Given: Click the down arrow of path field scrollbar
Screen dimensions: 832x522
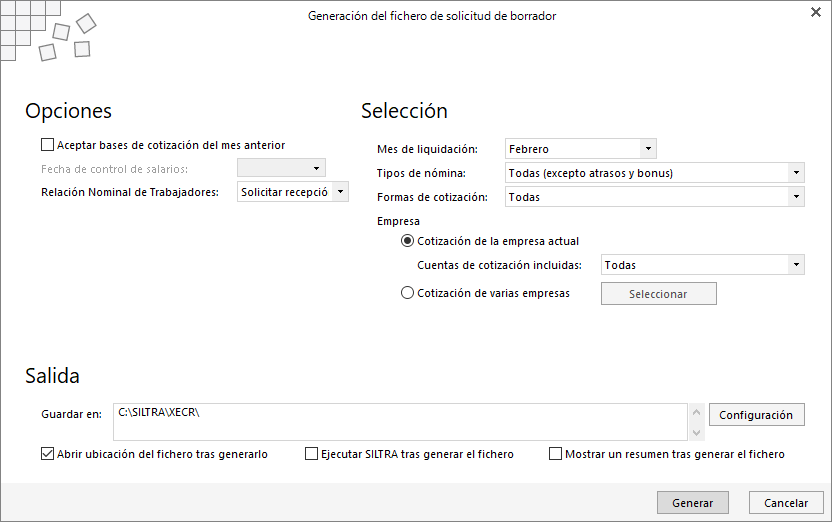Looking at the screenshot, I should (x=697, y=432).
